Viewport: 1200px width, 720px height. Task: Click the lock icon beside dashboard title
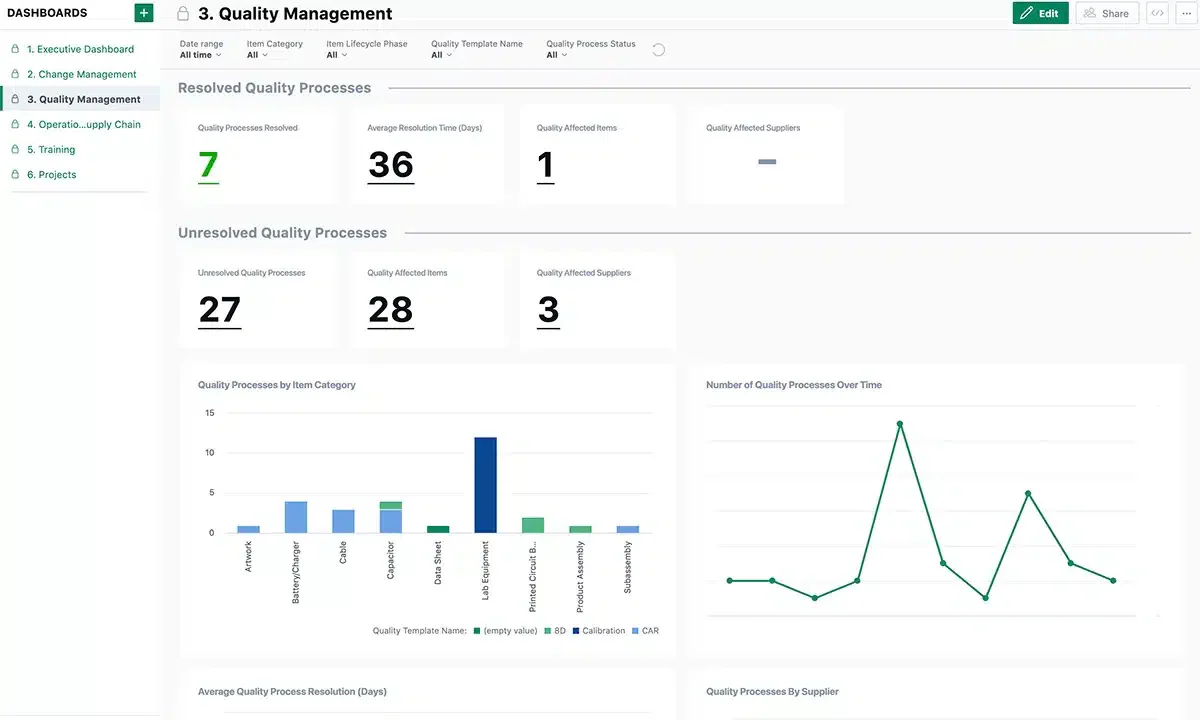pyautogui.click(x=182, y=14)
